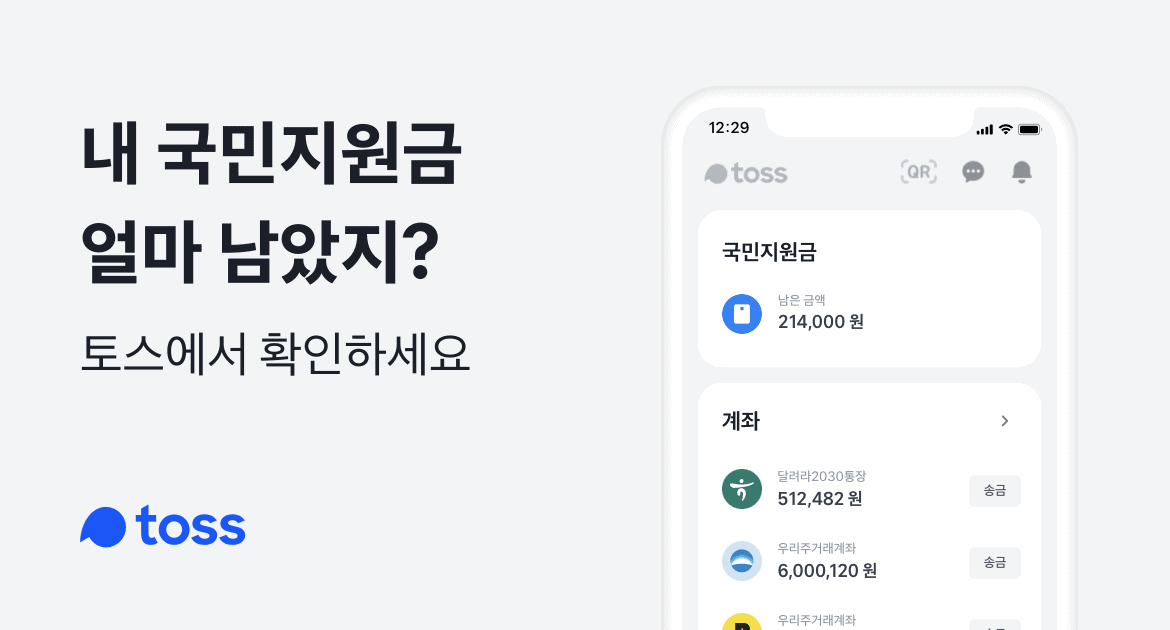Viewport: 1170px width, 630px height.
Task: Open notifications via the bell icon
Action: pos(1021,172)
